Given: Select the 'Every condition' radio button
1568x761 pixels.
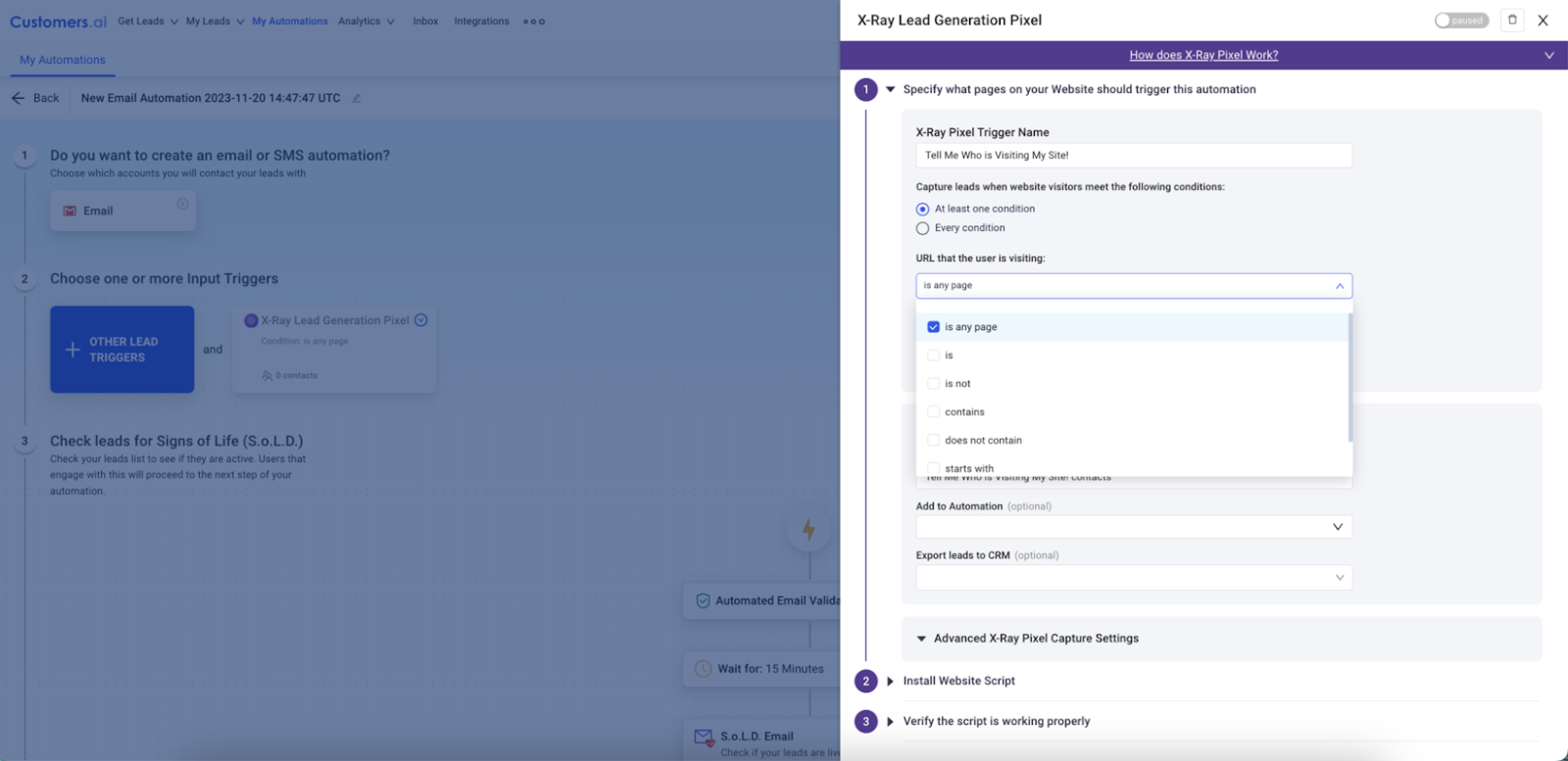Looking at the screenshot, I should point(922,228).
